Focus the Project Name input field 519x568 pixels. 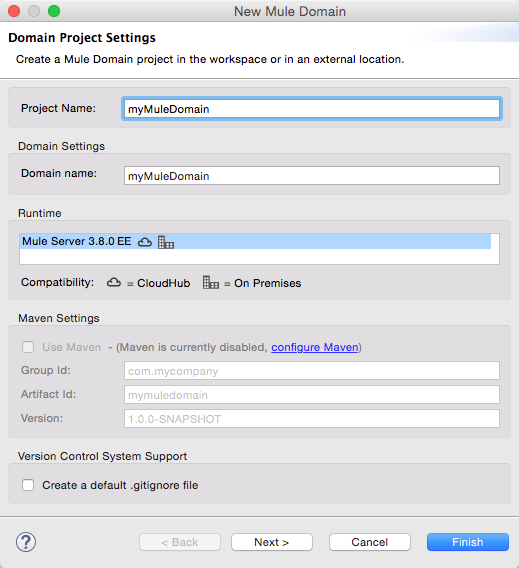coord(312,109)
